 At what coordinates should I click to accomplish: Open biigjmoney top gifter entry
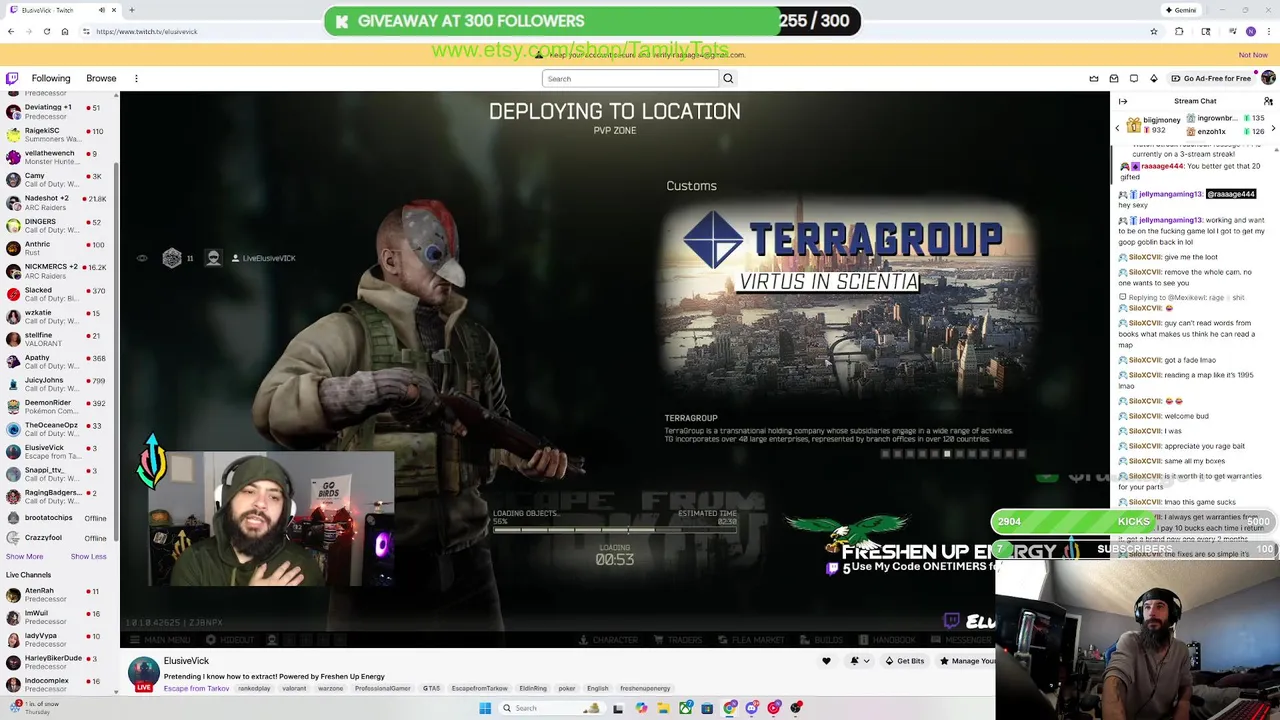click(1153, 124)
